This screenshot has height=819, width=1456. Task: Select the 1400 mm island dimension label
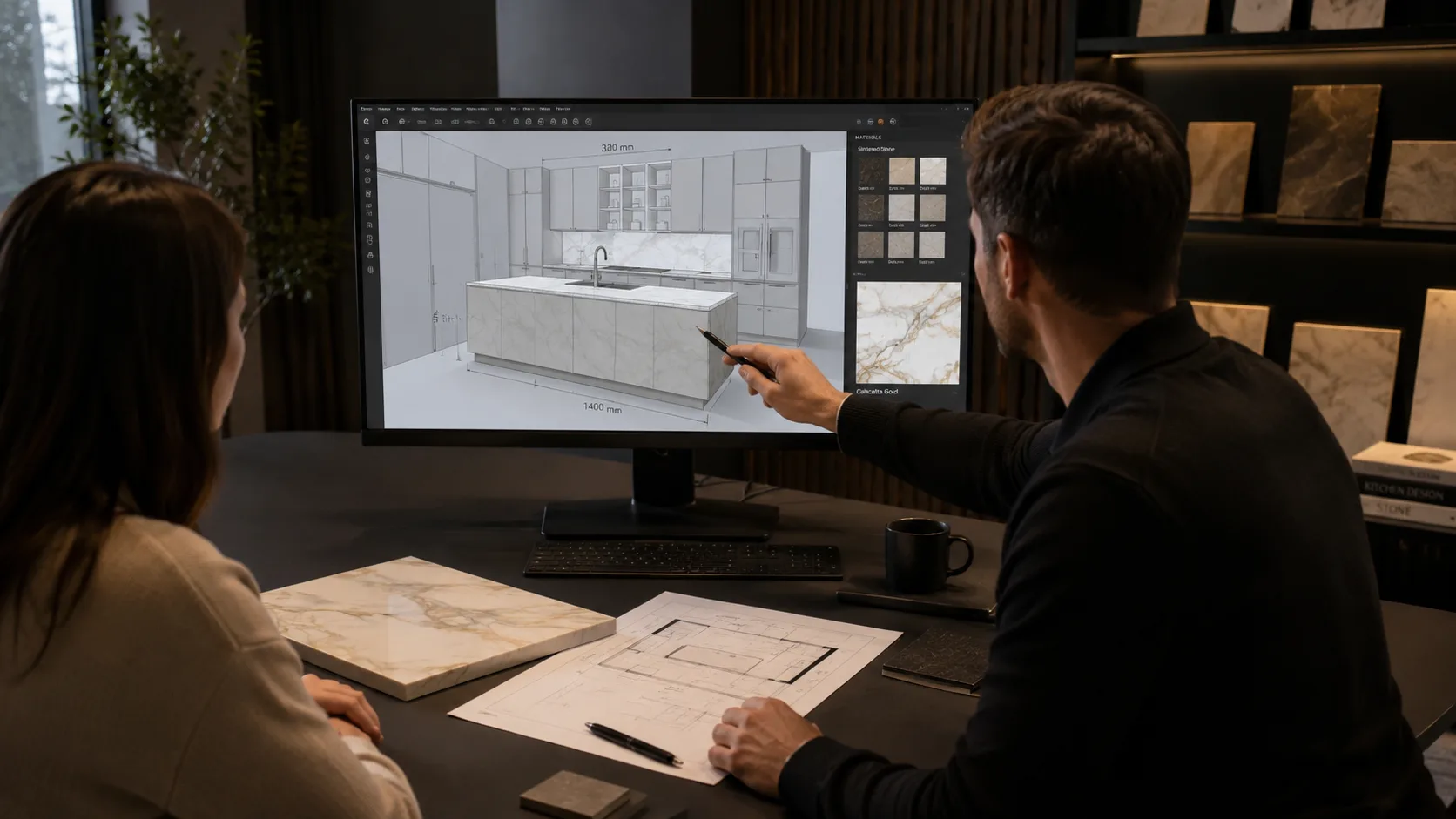(x=603, y=407)
